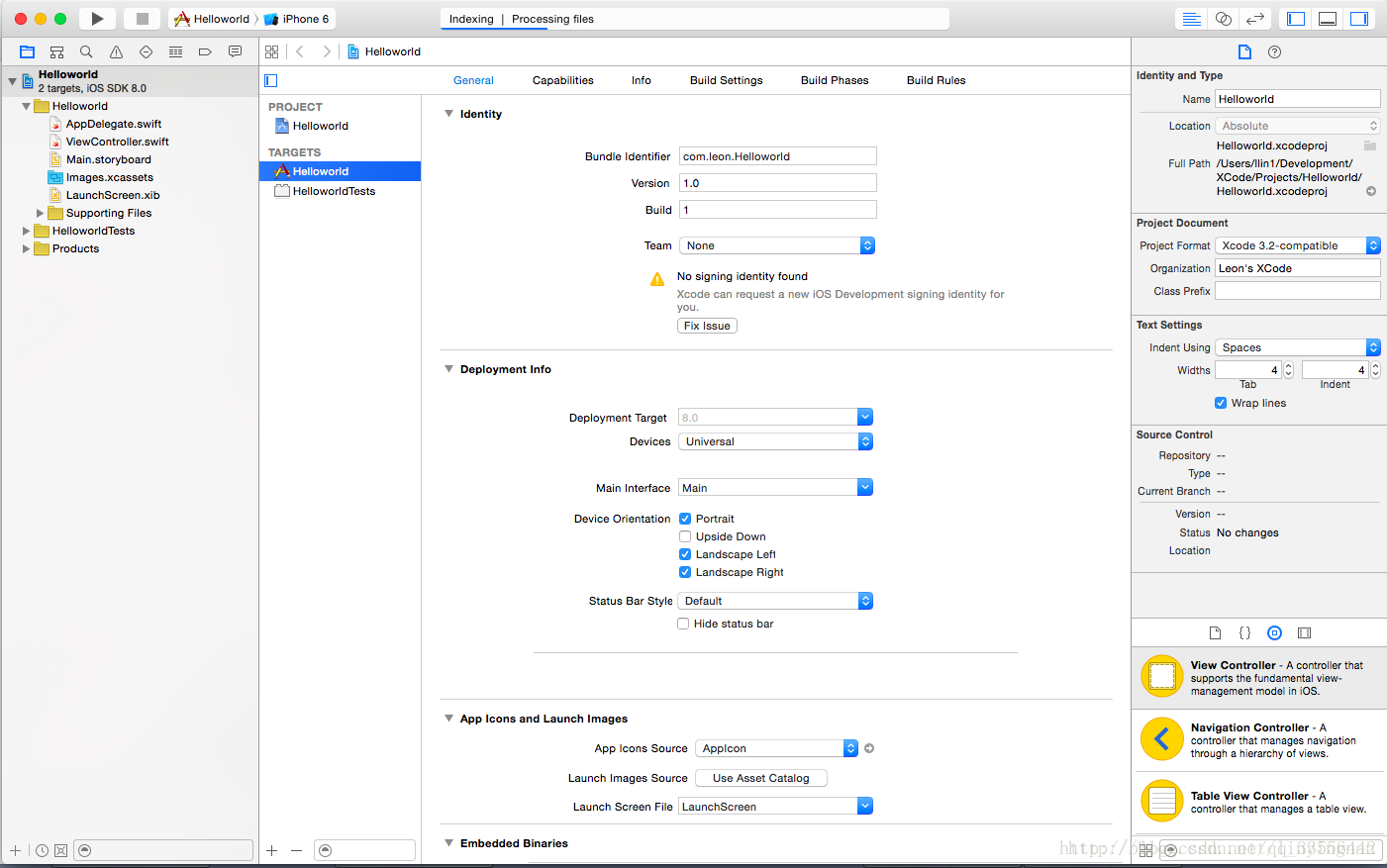Switch to the Standard editor
The image size is (1387, 868).
coord(1192,19)
